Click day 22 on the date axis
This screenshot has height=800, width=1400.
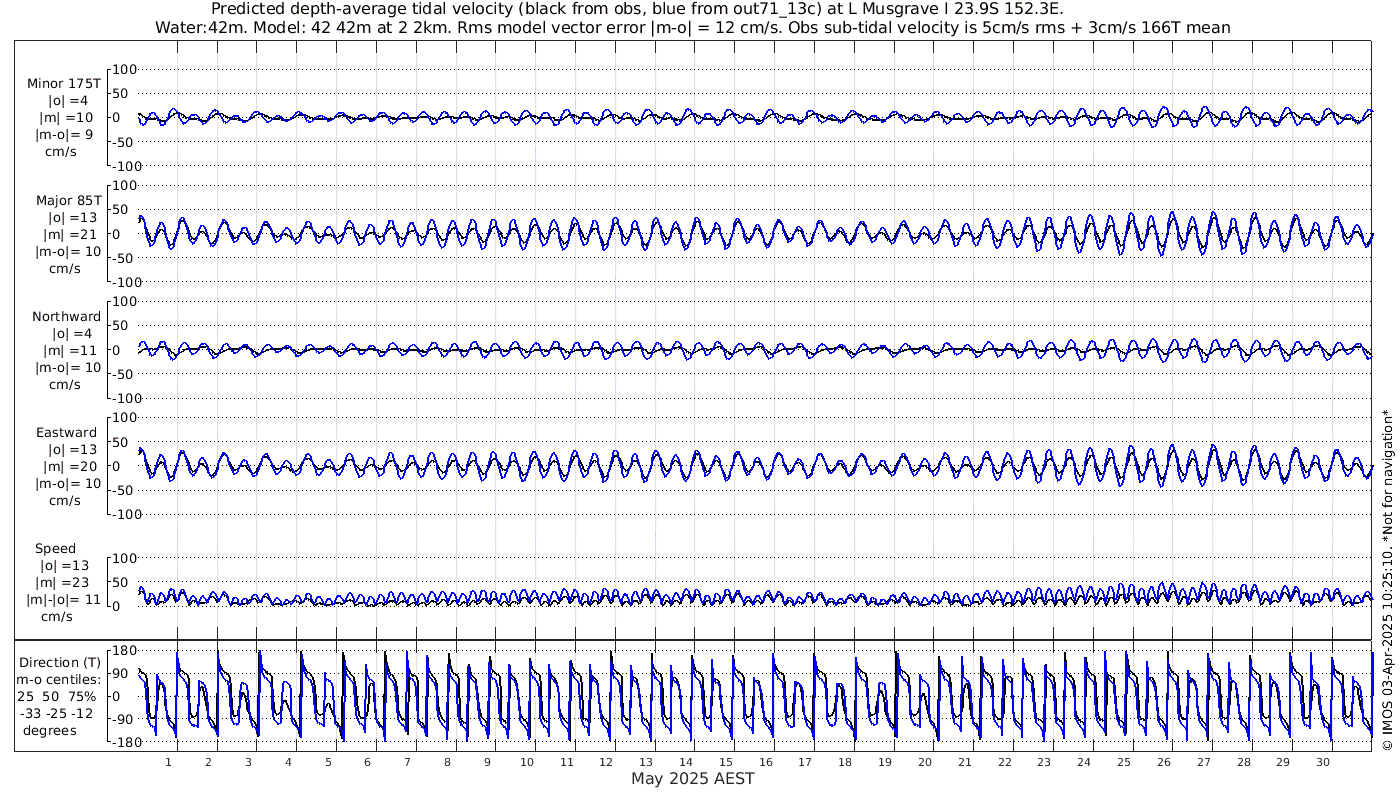click(x=1004, y=762)
